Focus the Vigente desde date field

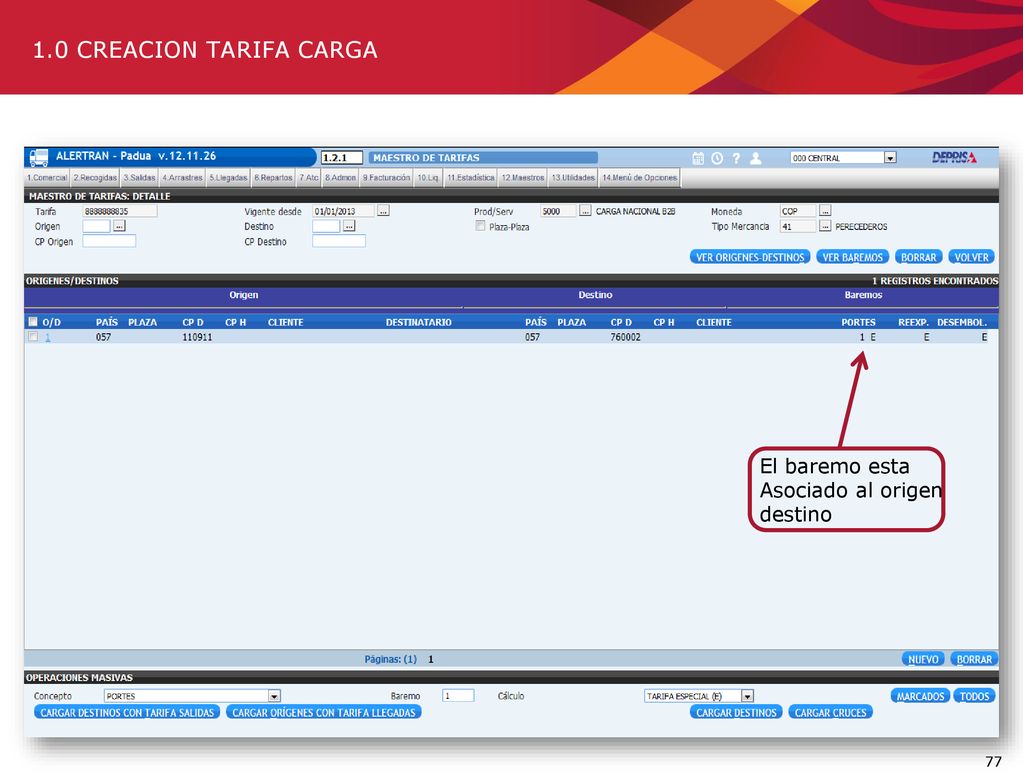343,211
